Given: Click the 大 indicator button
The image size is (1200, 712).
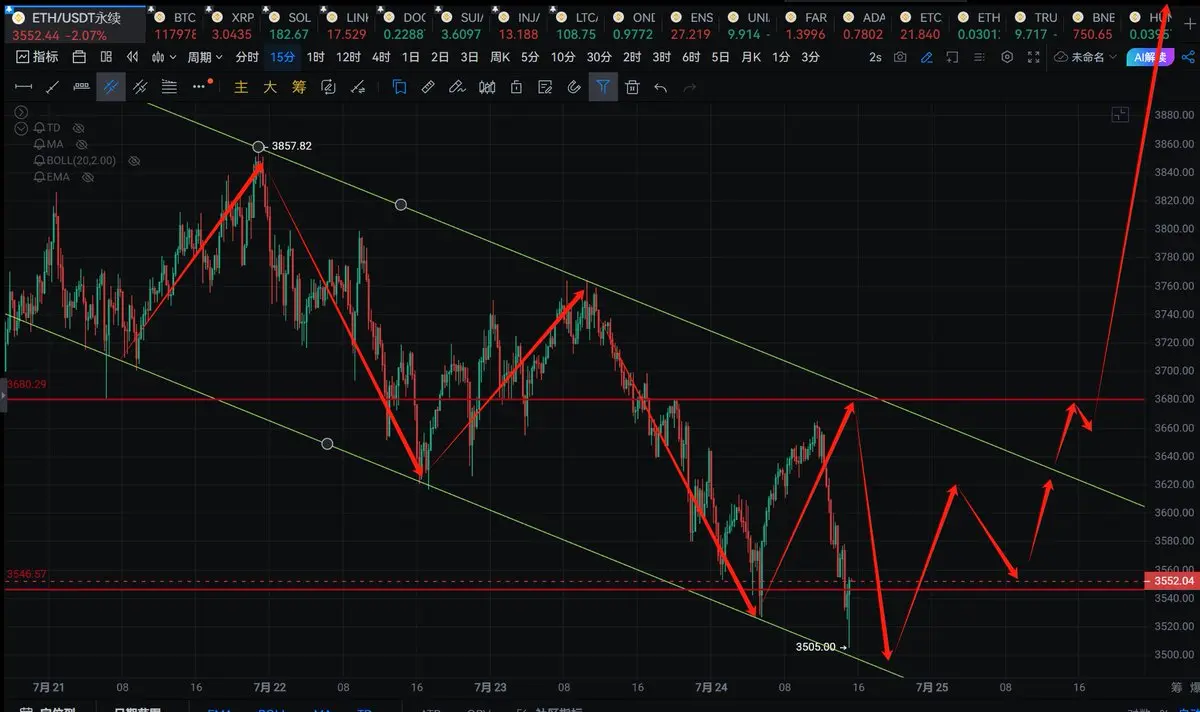Looking at the screenshot, I should [x=270, y=87].
